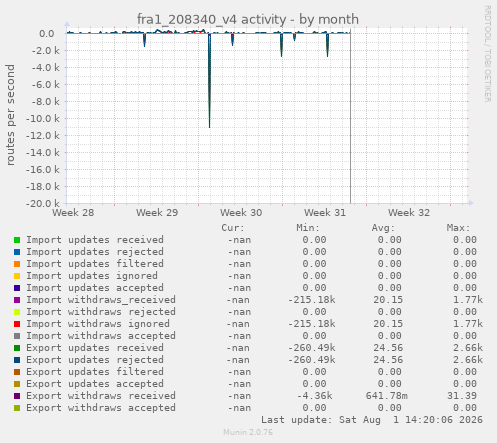Click the Export updates received legend label
The width and height of the screenshot is (497, 443).
click(x=95, y=348)
